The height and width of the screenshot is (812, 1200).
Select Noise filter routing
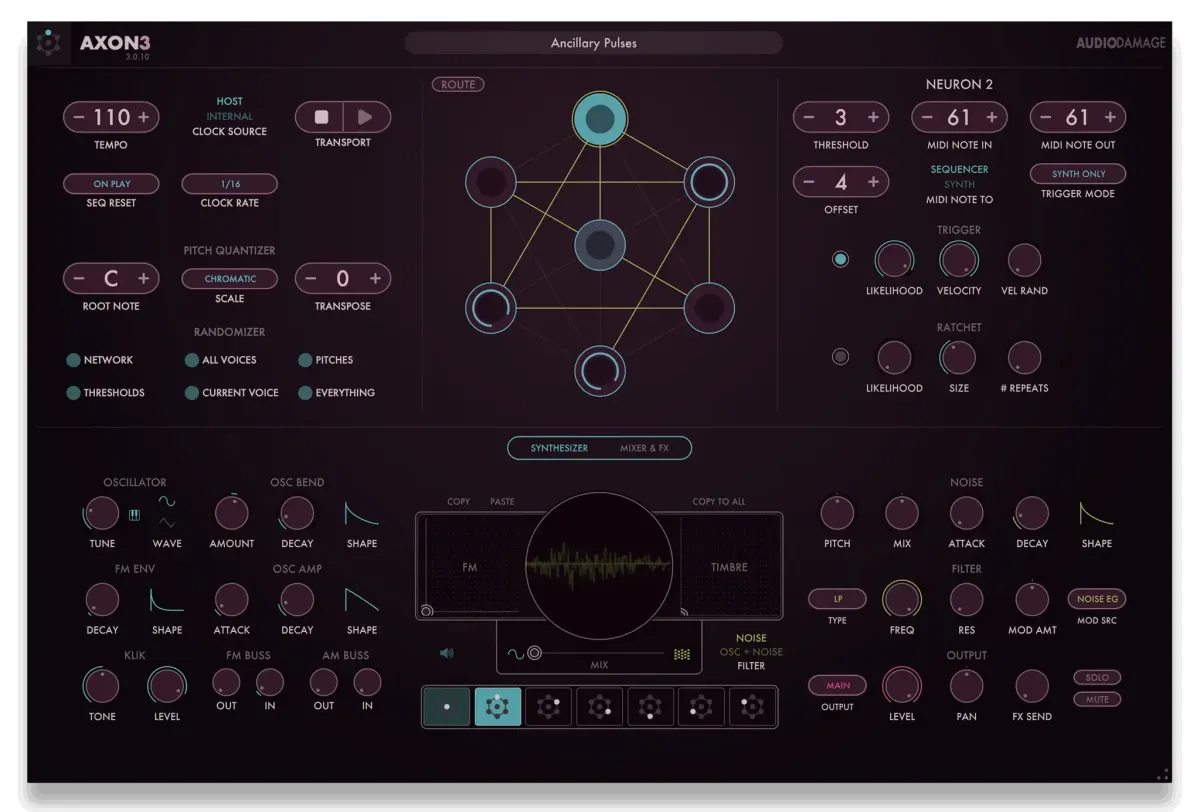(751, 638)
